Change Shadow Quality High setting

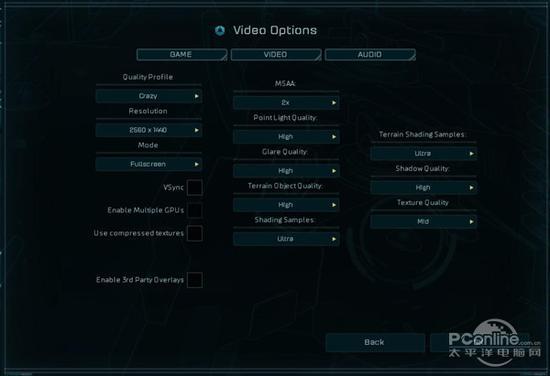click(x=423, y=188)
